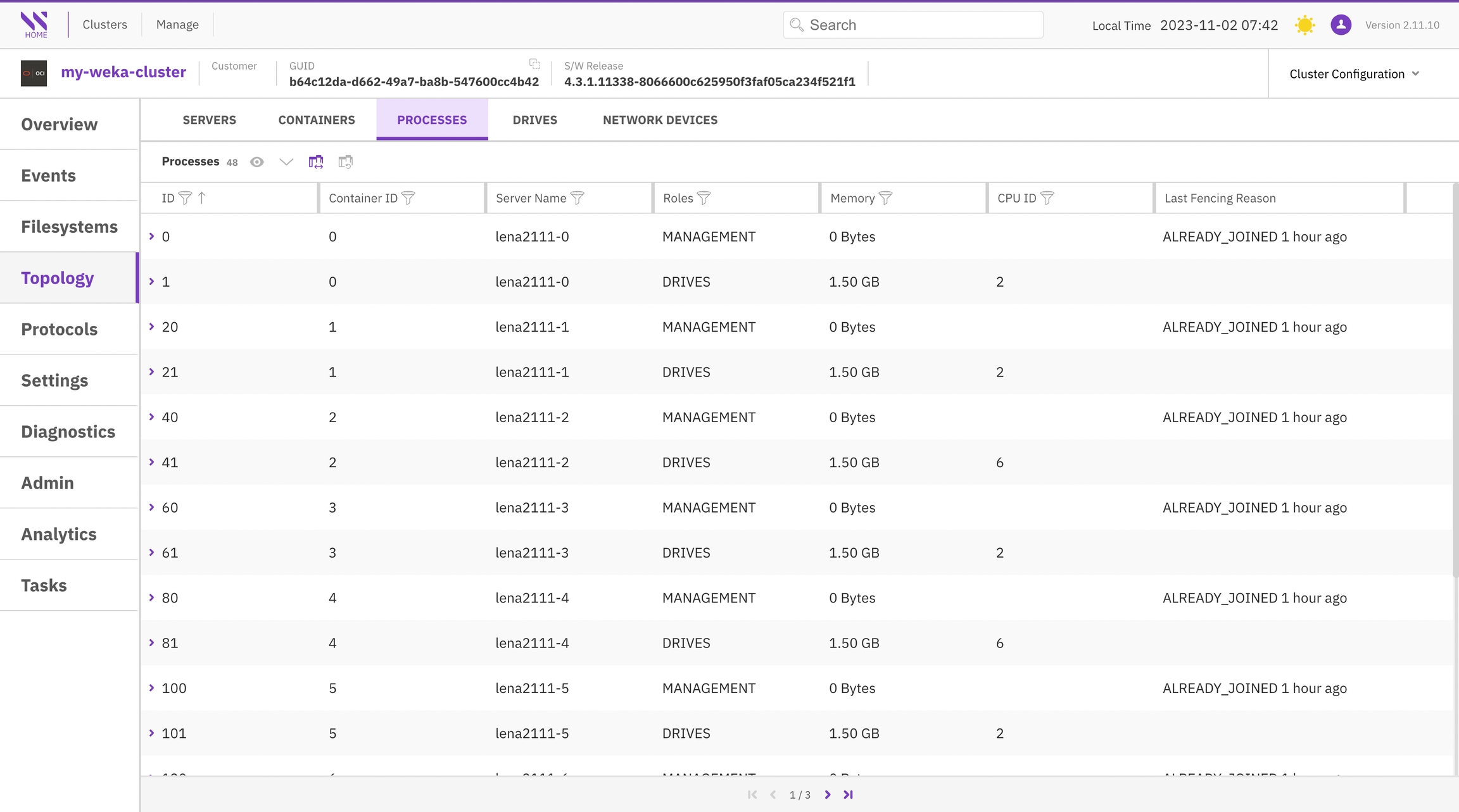Screen dimensions: 1459x812
Task: Expand process row 41
Action: click(x=152, y=463)
